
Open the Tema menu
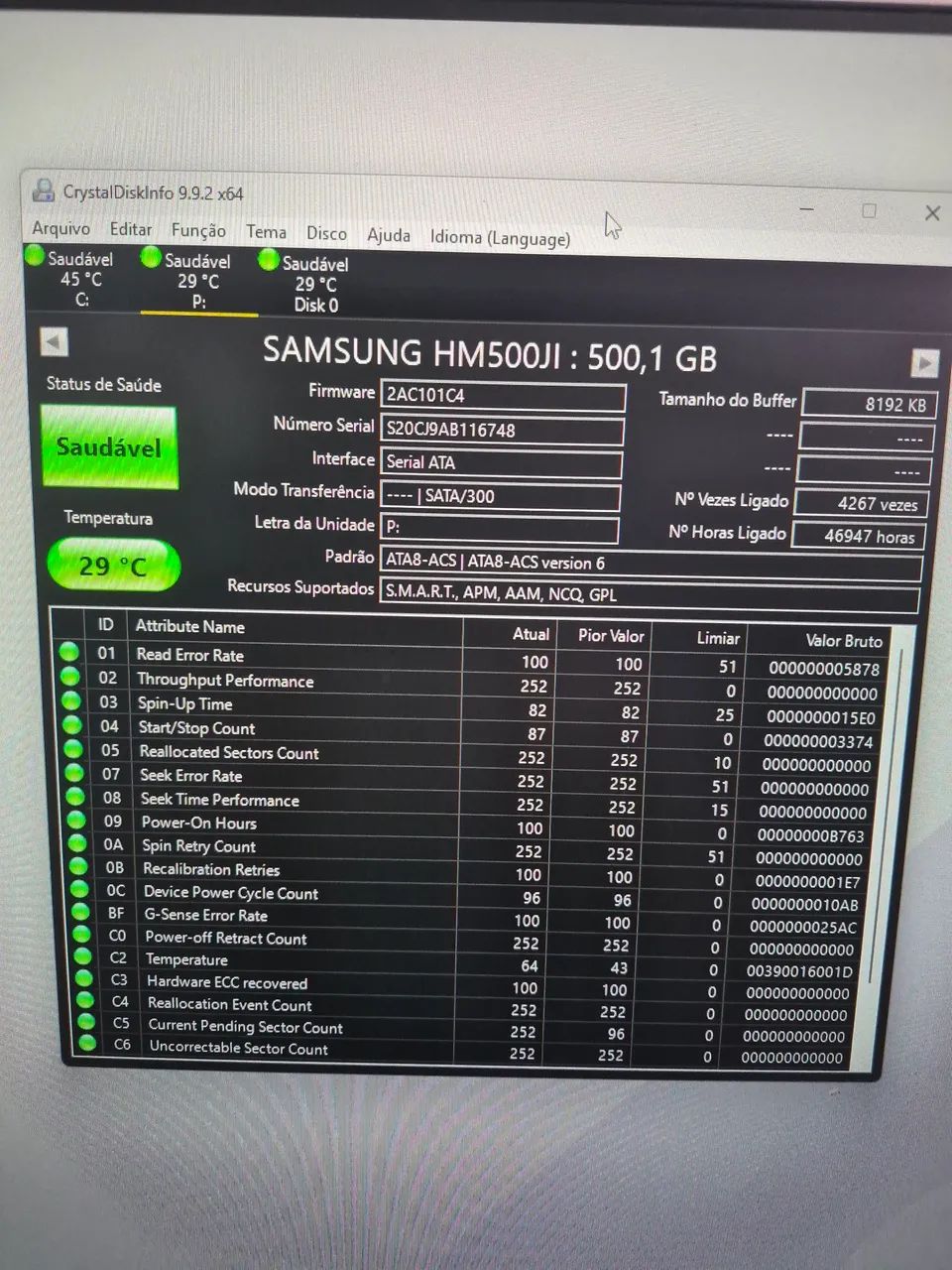click(266, 232)
